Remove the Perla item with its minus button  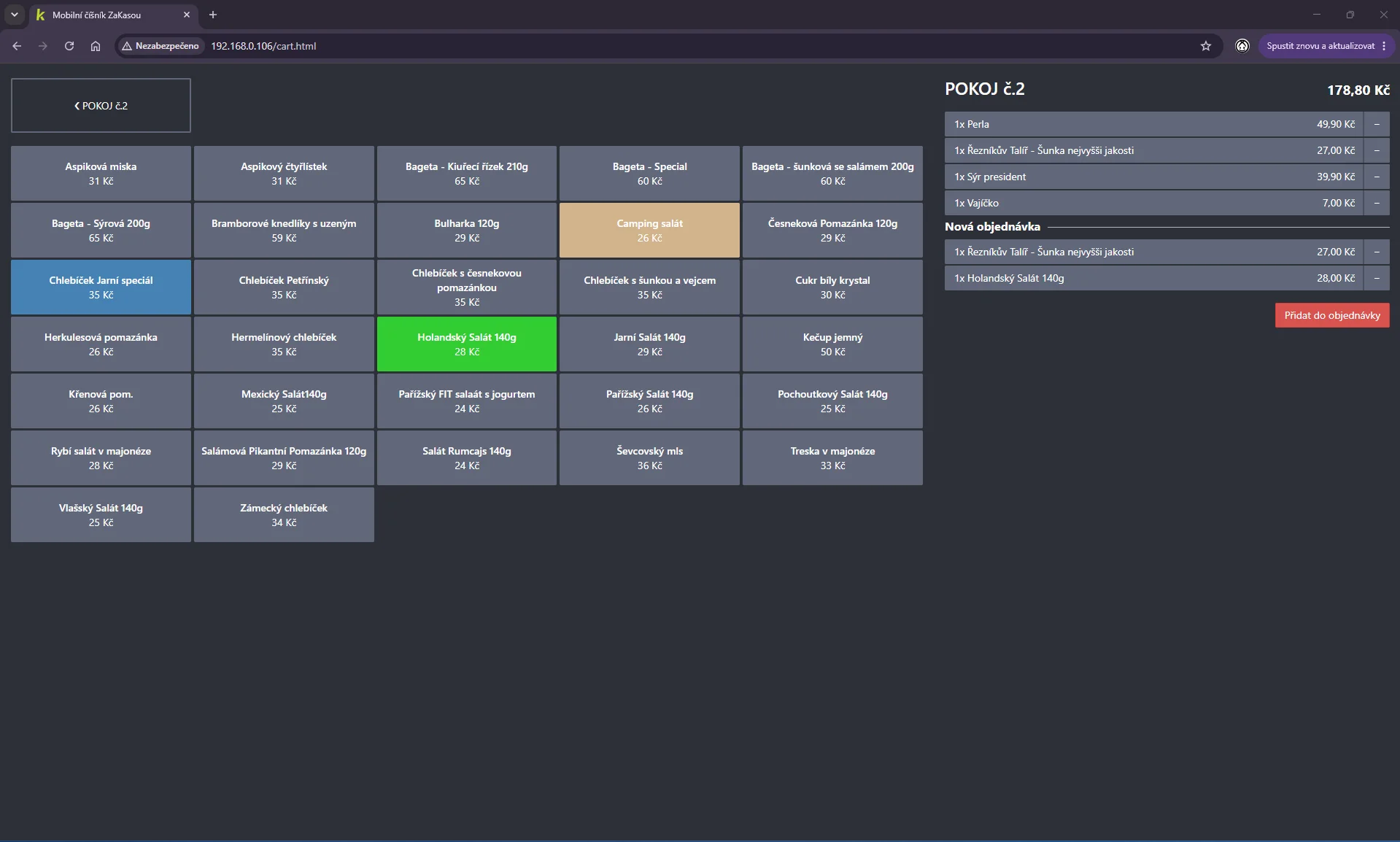click(1377, 124)
